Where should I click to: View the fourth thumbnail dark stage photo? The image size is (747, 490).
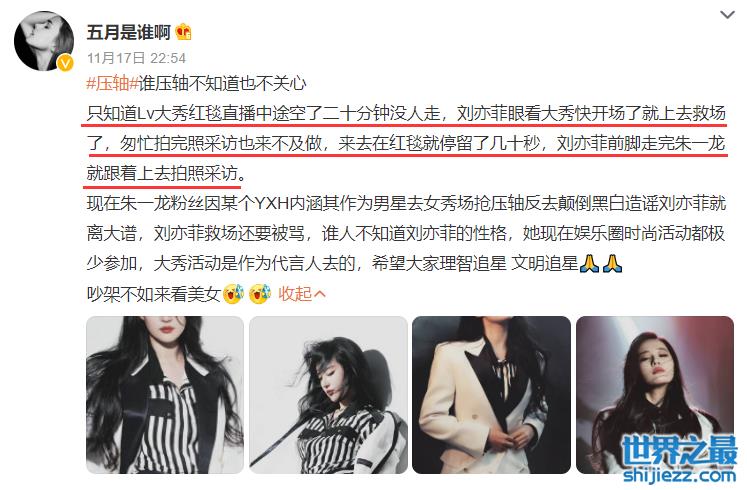tap(655, 395)
